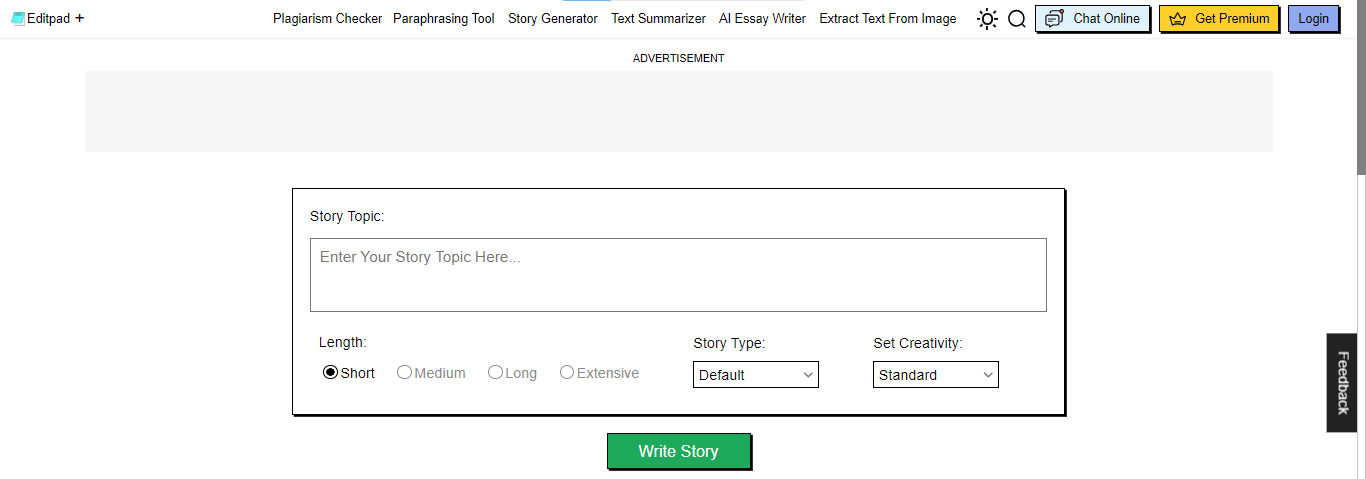1366x479 pixels.
Task: Open search with magnifier icon
Action: [1017, 19]
